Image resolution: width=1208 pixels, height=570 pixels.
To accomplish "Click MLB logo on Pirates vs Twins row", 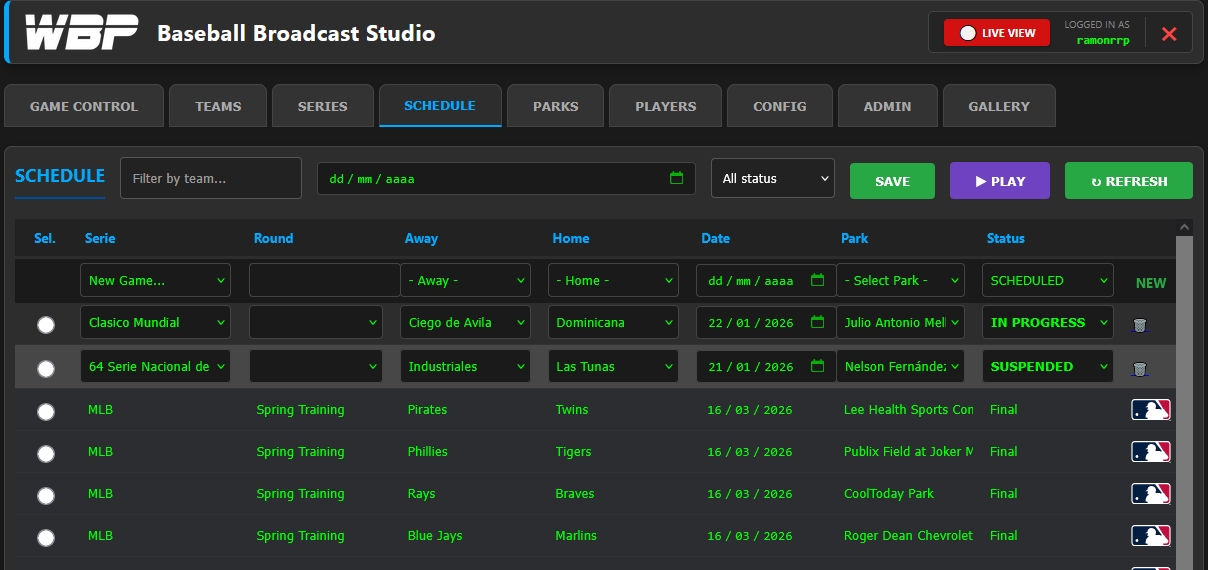I will pyautogui.click(x=1150, y=410).
